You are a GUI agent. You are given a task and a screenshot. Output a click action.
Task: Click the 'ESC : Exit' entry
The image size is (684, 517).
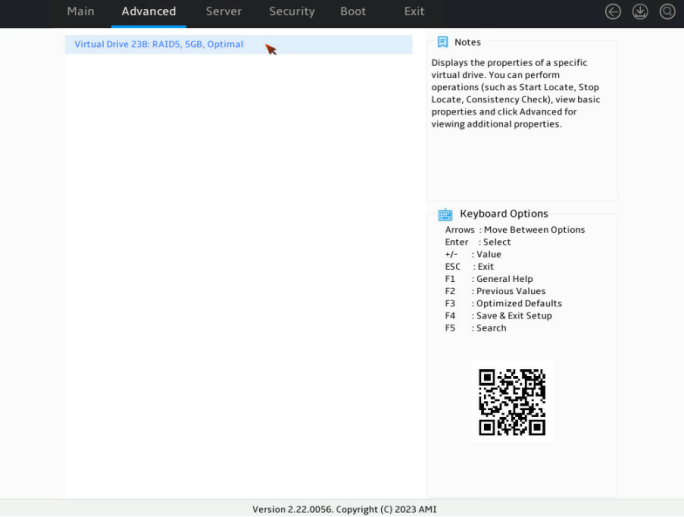click(469, 267)
